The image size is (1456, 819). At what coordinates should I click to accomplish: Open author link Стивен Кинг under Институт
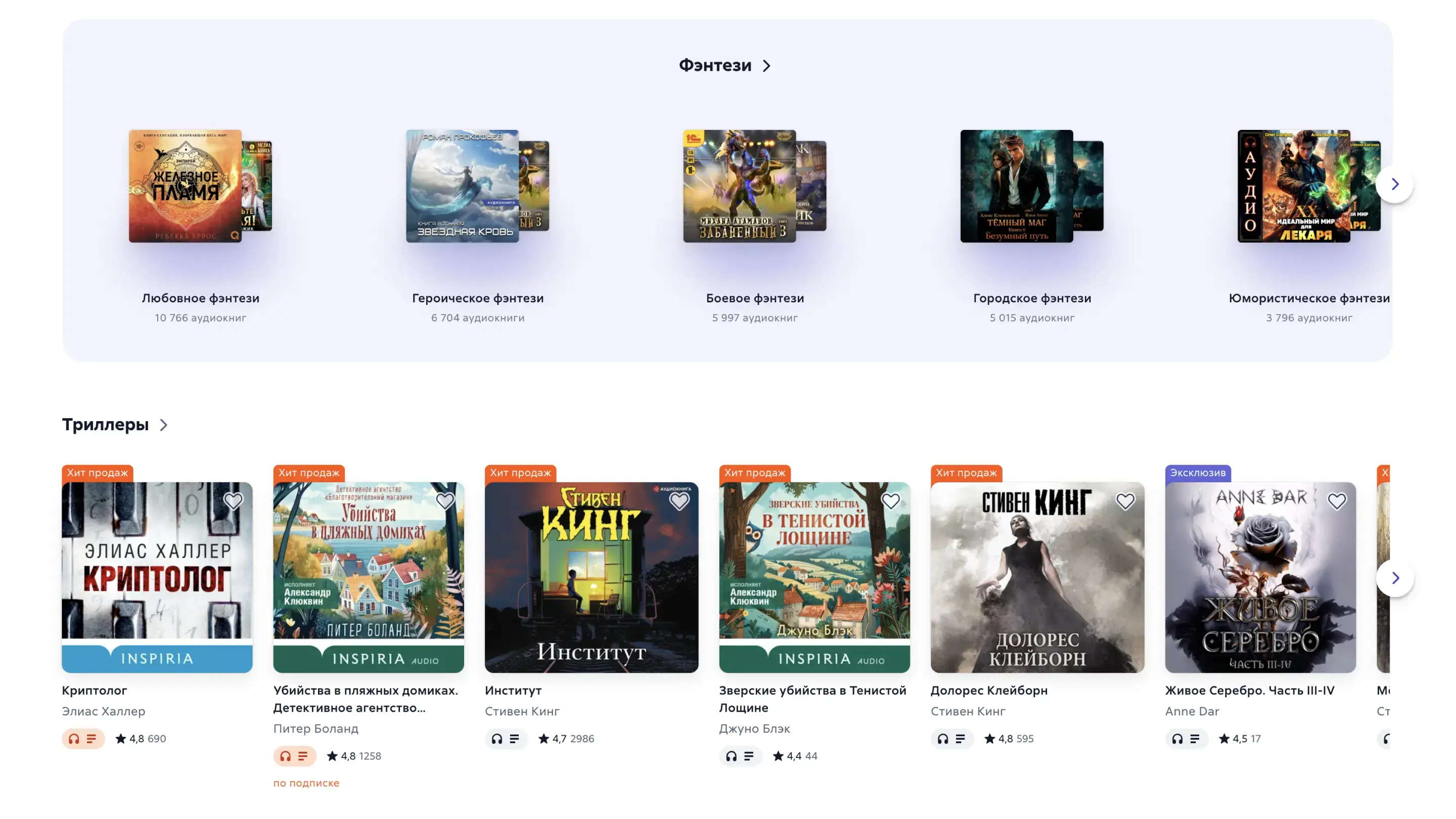click(x=522, y=711)
